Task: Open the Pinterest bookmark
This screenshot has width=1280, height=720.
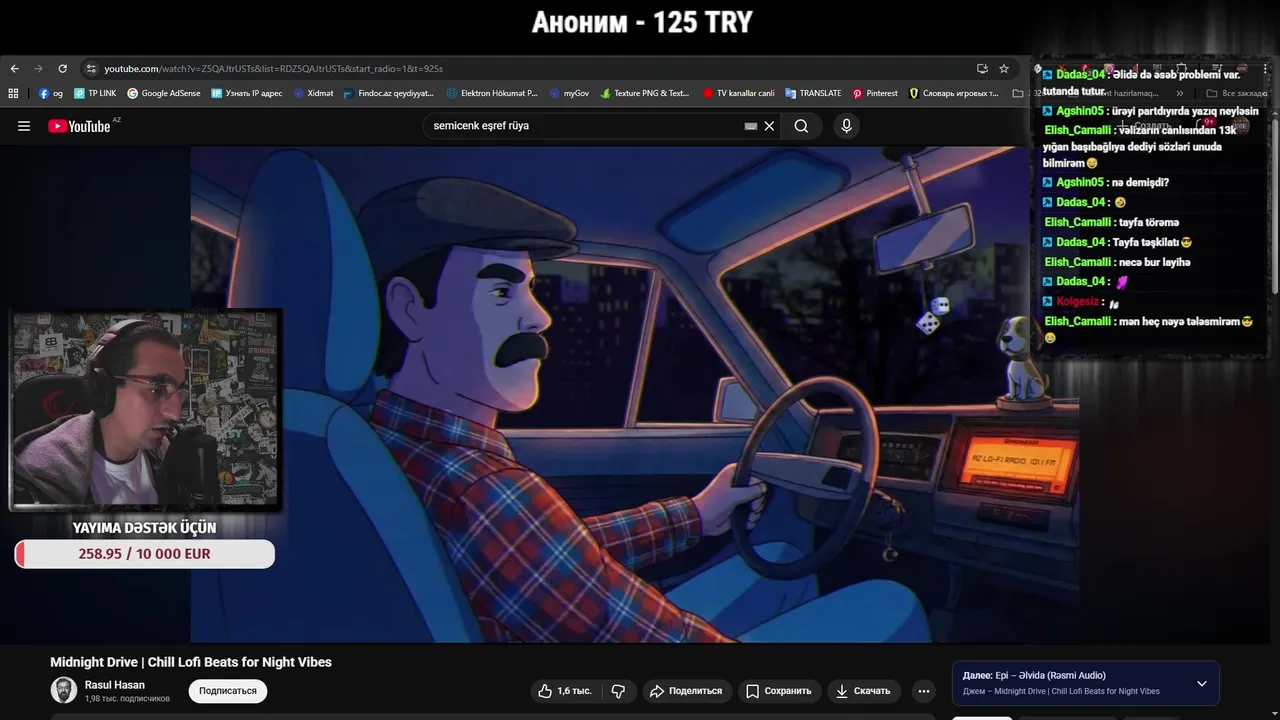Action: [x=875, y=93]
